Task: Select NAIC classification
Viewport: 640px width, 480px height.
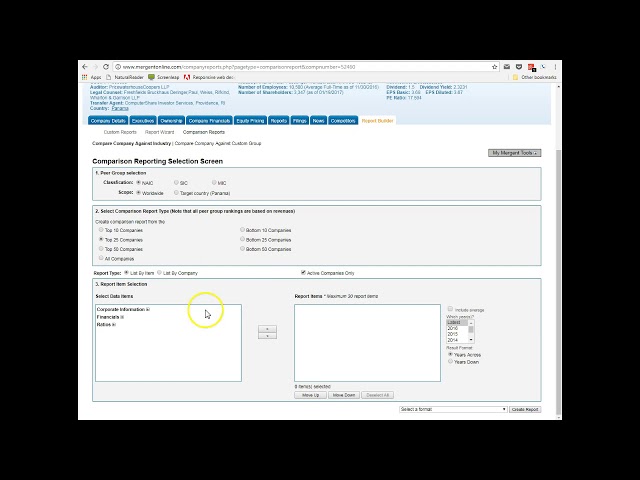Action: click(139, 182)
